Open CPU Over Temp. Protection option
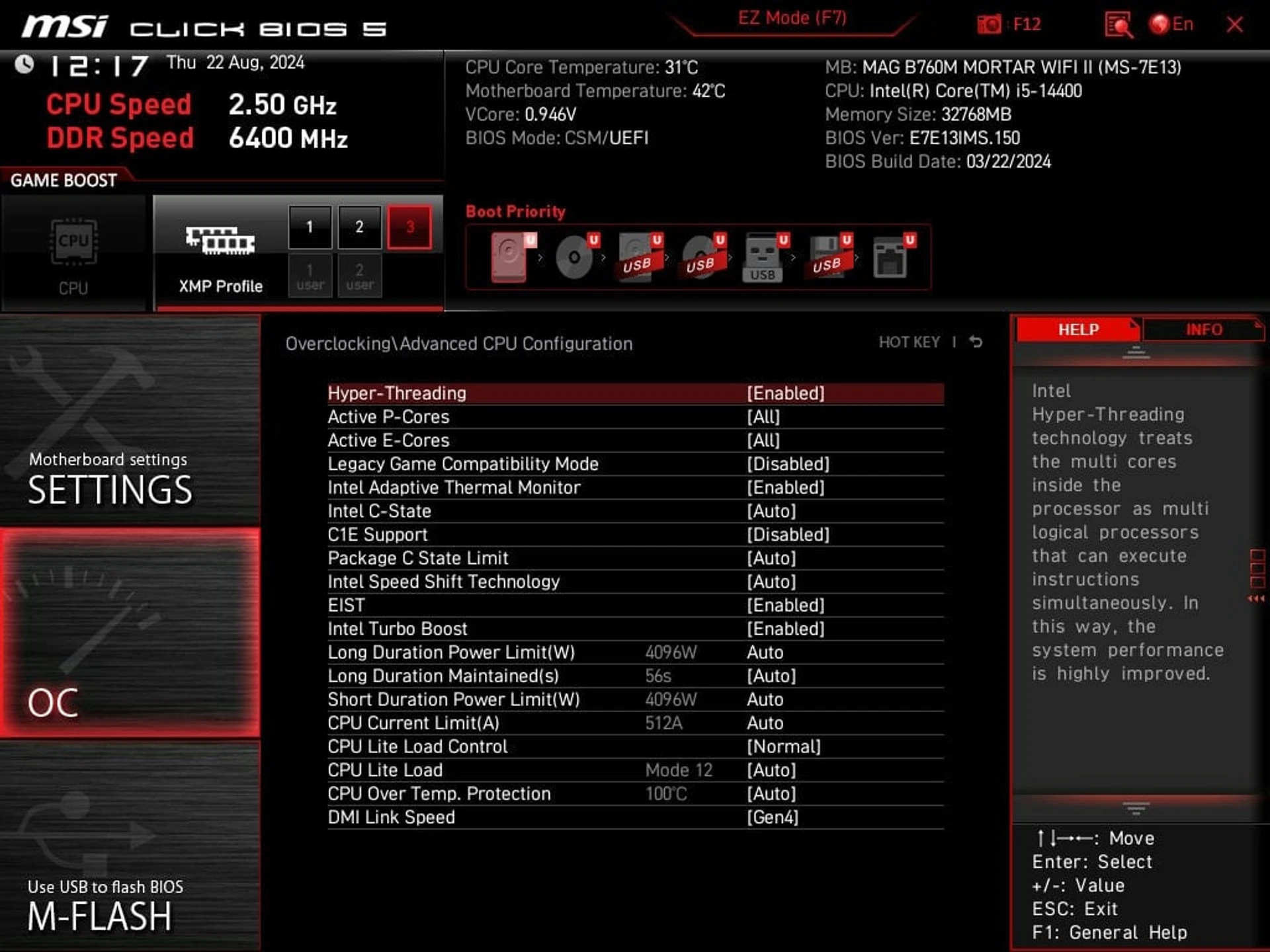This screenshot has height=952, width=1270. tap(635, 794)
